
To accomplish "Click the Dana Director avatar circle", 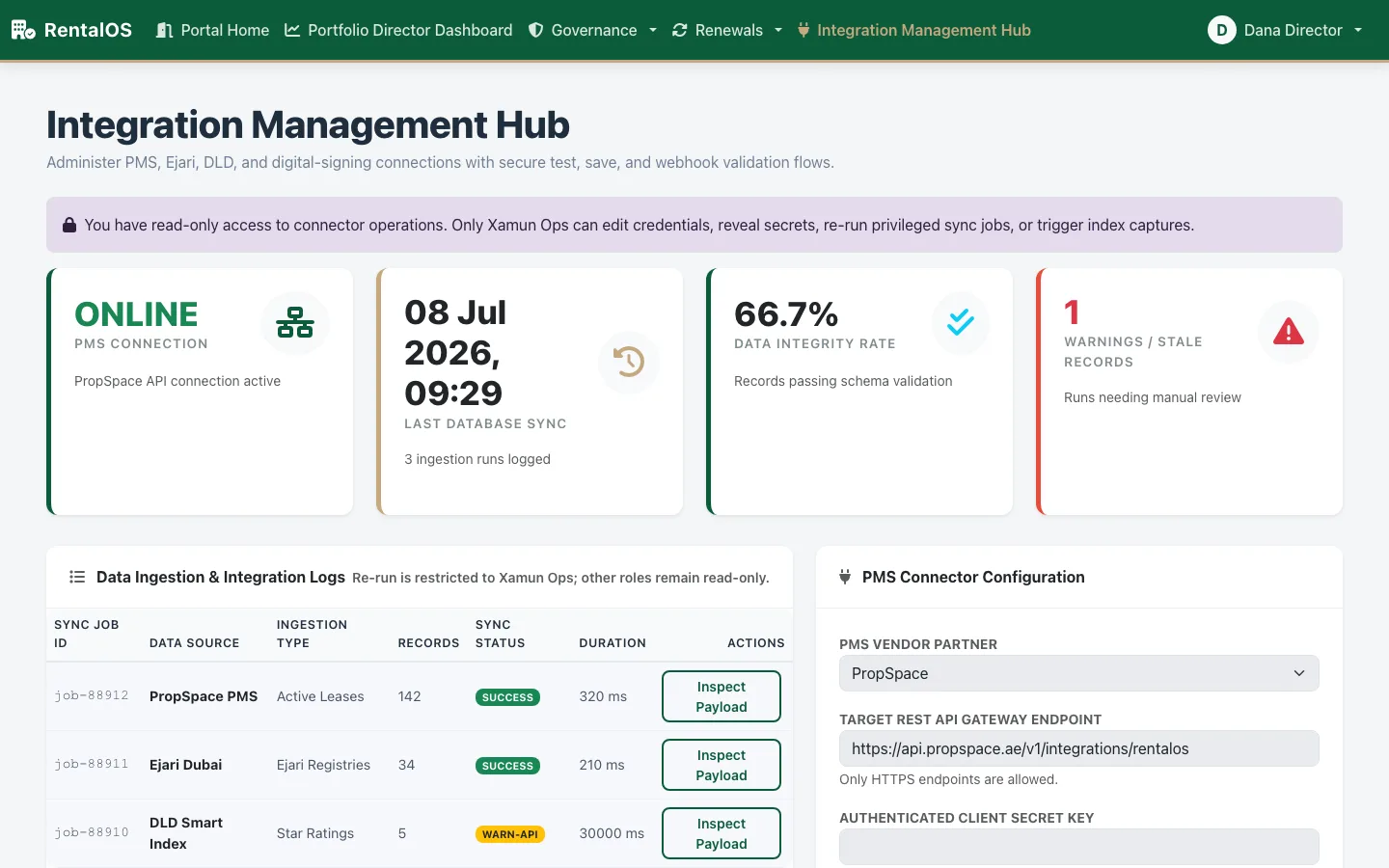I will point(1221,30).
